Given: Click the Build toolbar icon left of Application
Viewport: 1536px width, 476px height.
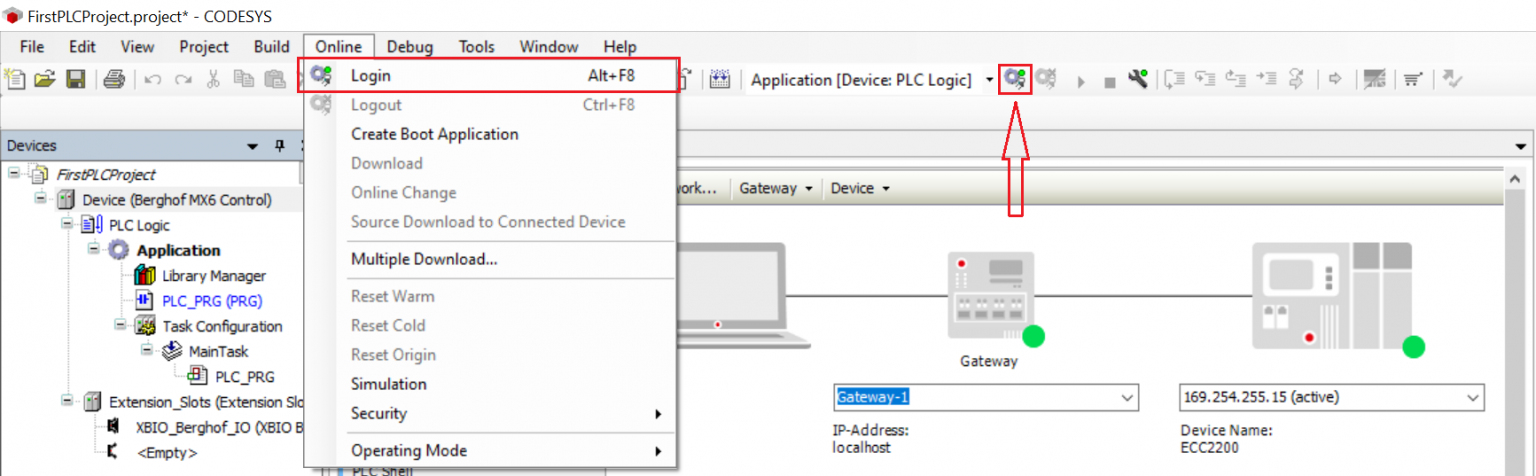Looking at the screenshot, I should [720, 80].
